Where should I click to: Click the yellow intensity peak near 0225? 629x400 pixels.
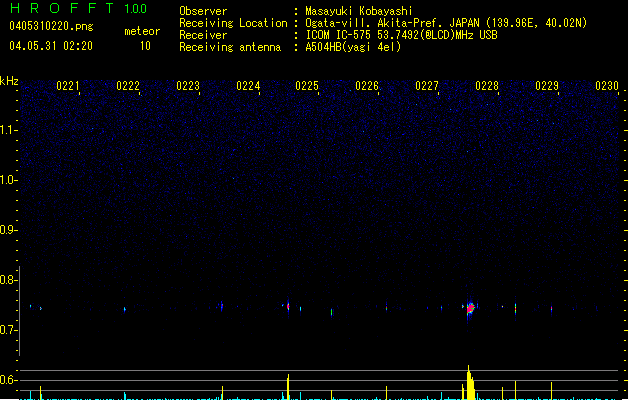288,387
